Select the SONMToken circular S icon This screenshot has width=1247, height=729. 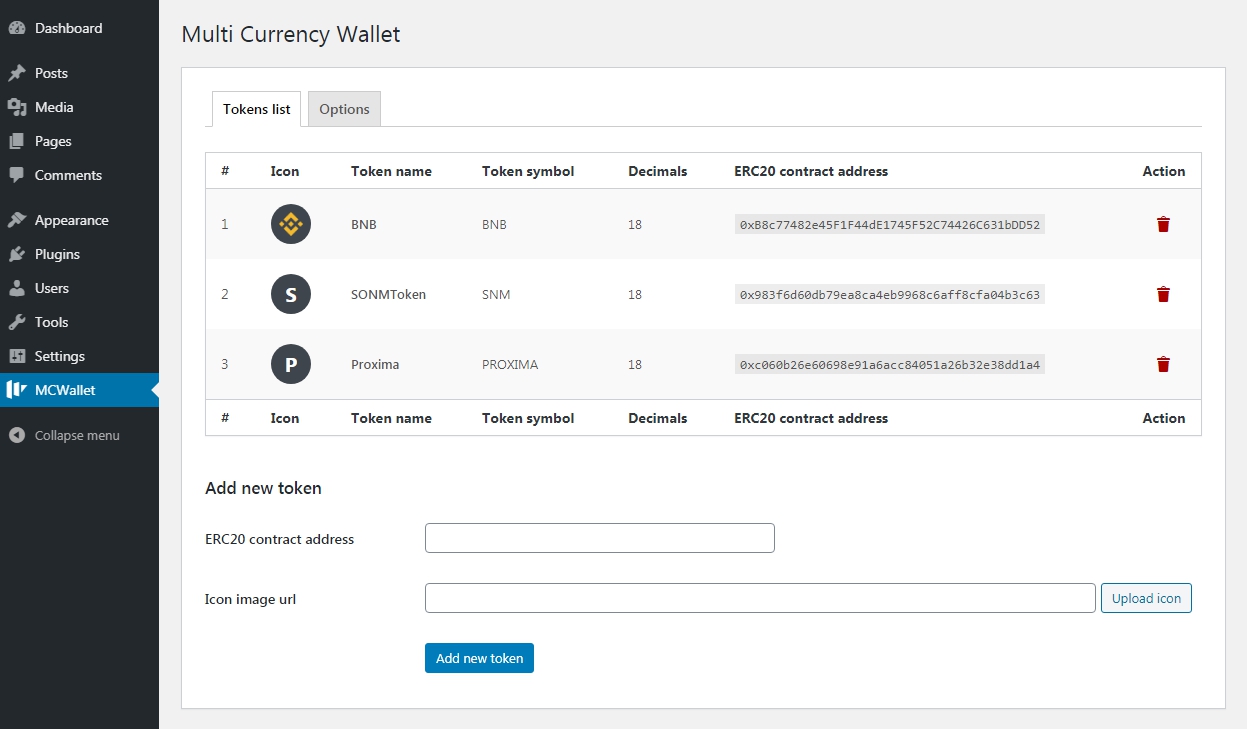pyautogui.click(x=290, y=294)
